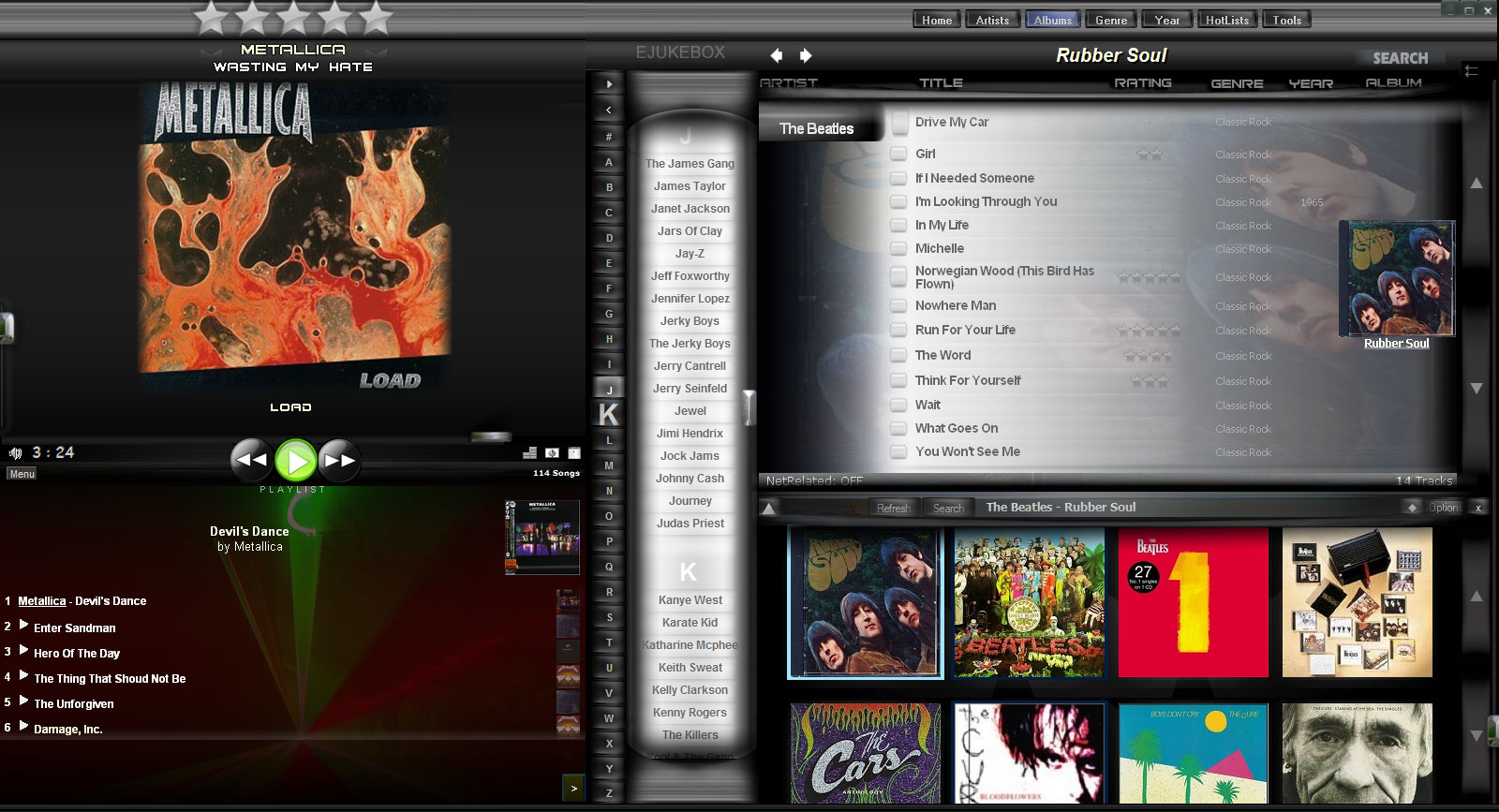Play The Unforgiven in playlist
1499x812 pixels.
(74, 703)
